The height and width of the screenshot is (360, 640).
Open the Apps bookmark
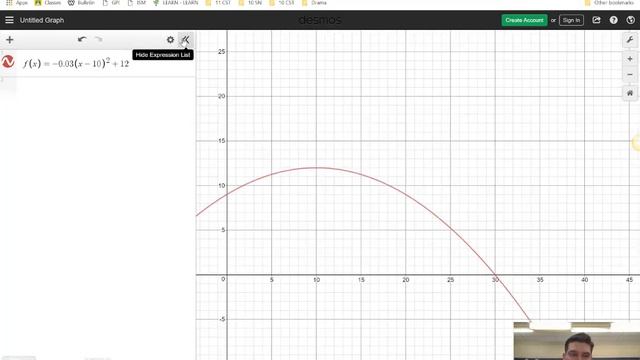(x=17, y=3)
